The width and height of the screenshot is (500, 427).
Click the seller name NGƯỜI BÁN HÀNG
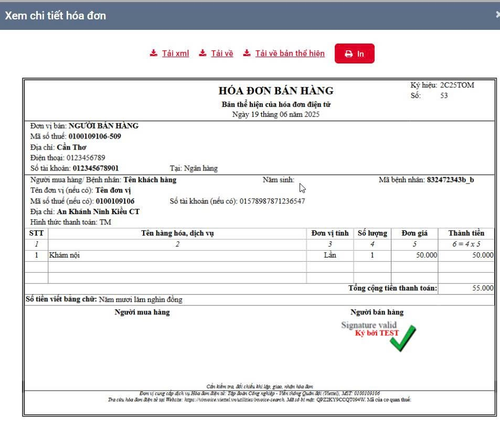[103, 126]
